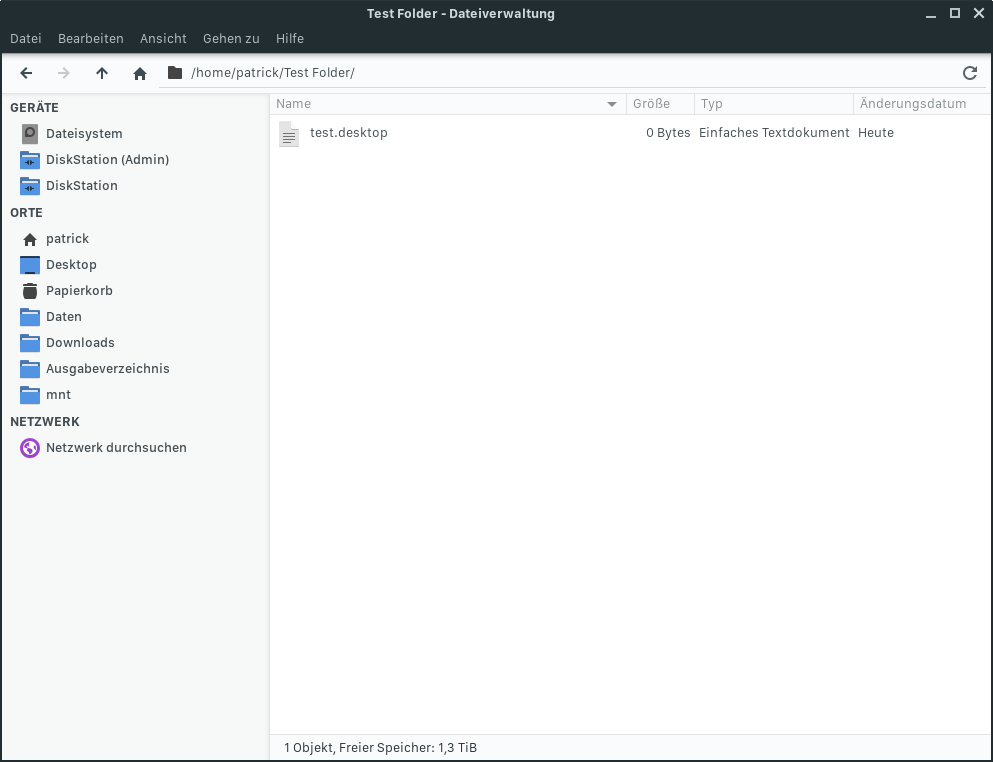Screen dimensions: 993x762
Task: Open the DiskStation network share
Action: coord(82,185)
